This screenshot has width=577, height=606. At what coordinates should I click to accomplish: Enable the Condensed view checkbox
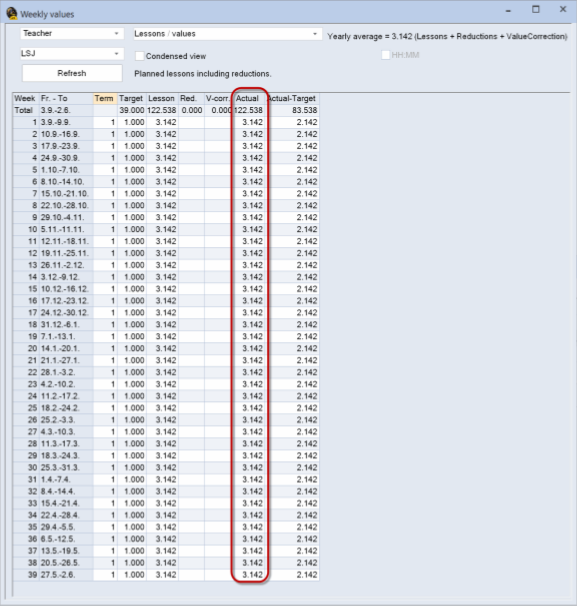tap(139, 56)
